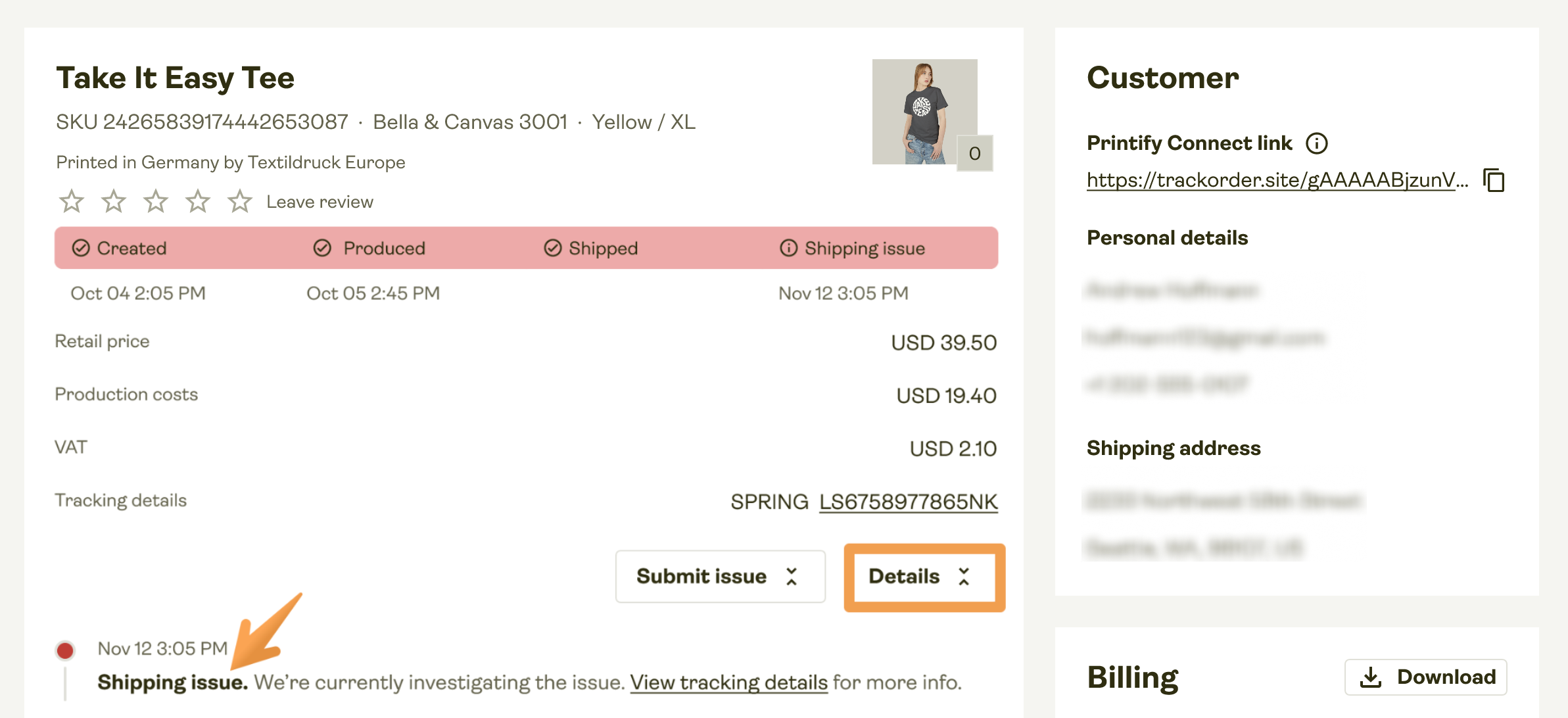Expand the Submit issue dropdown

click(x=719, y=576)
